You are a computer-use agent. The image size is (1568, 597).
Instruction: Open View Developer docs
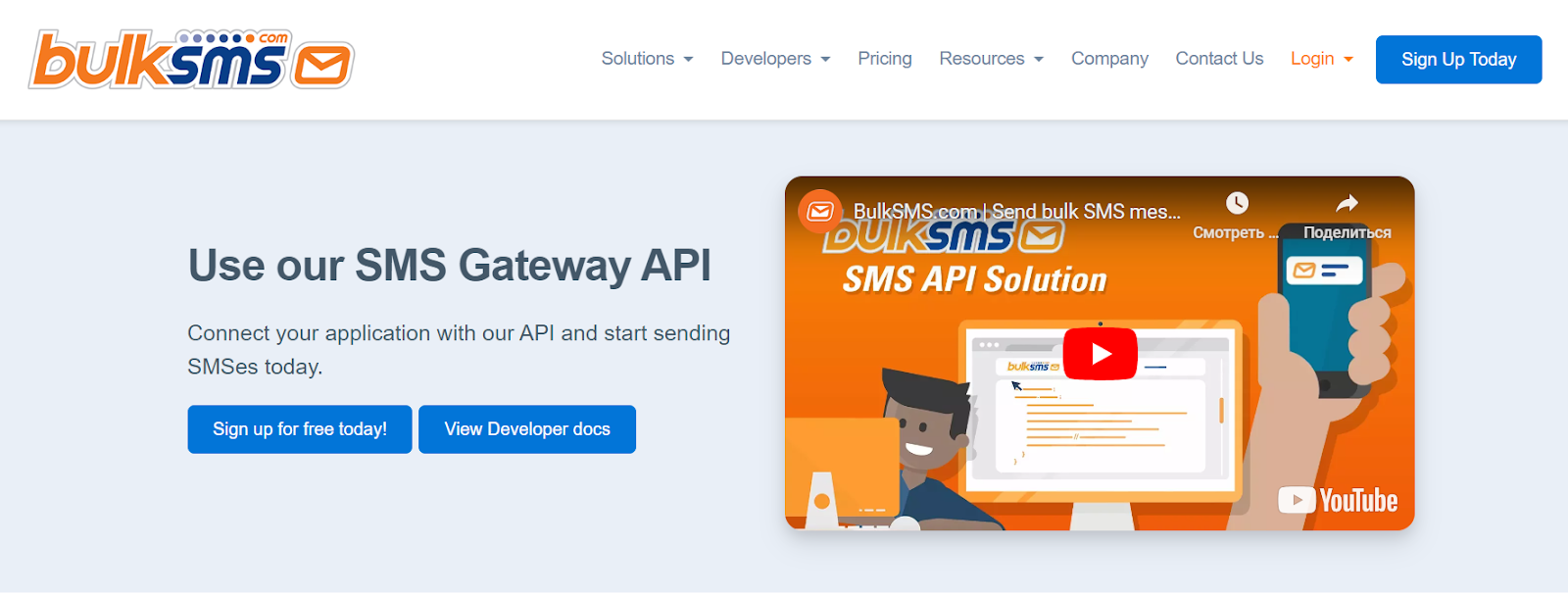527,429
